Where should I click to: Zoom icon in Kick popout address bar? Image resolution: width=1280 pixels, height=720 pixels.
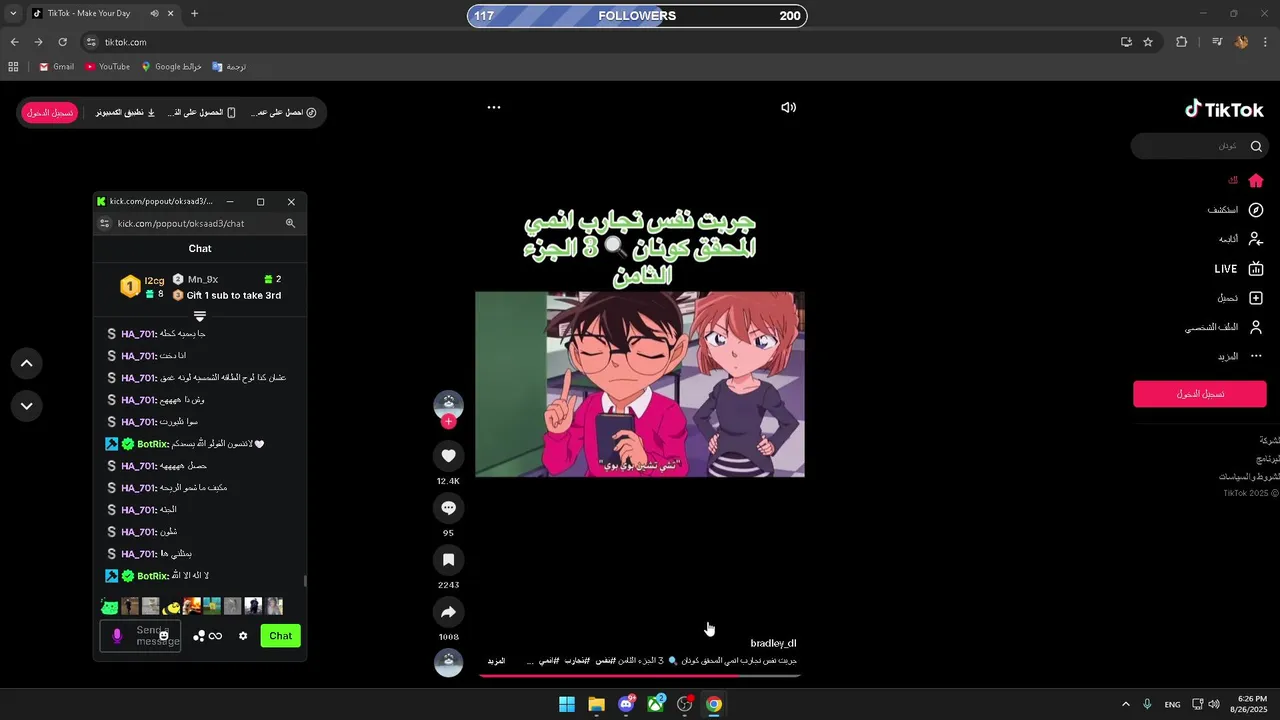(x=290, y=224)
